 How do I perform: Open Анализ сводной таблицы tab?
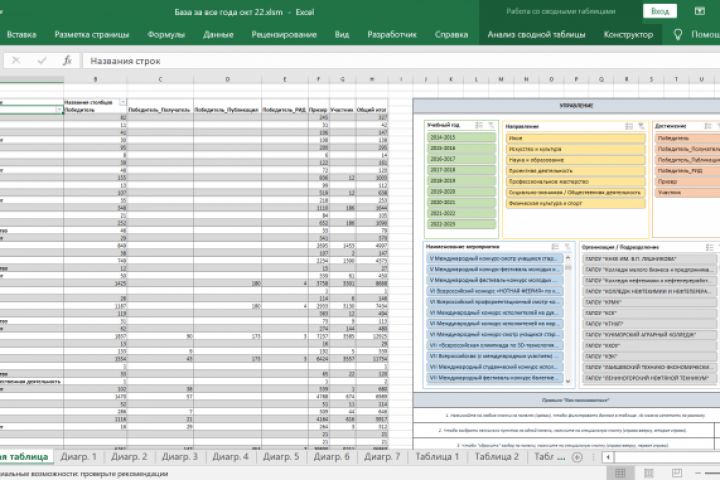536,34
